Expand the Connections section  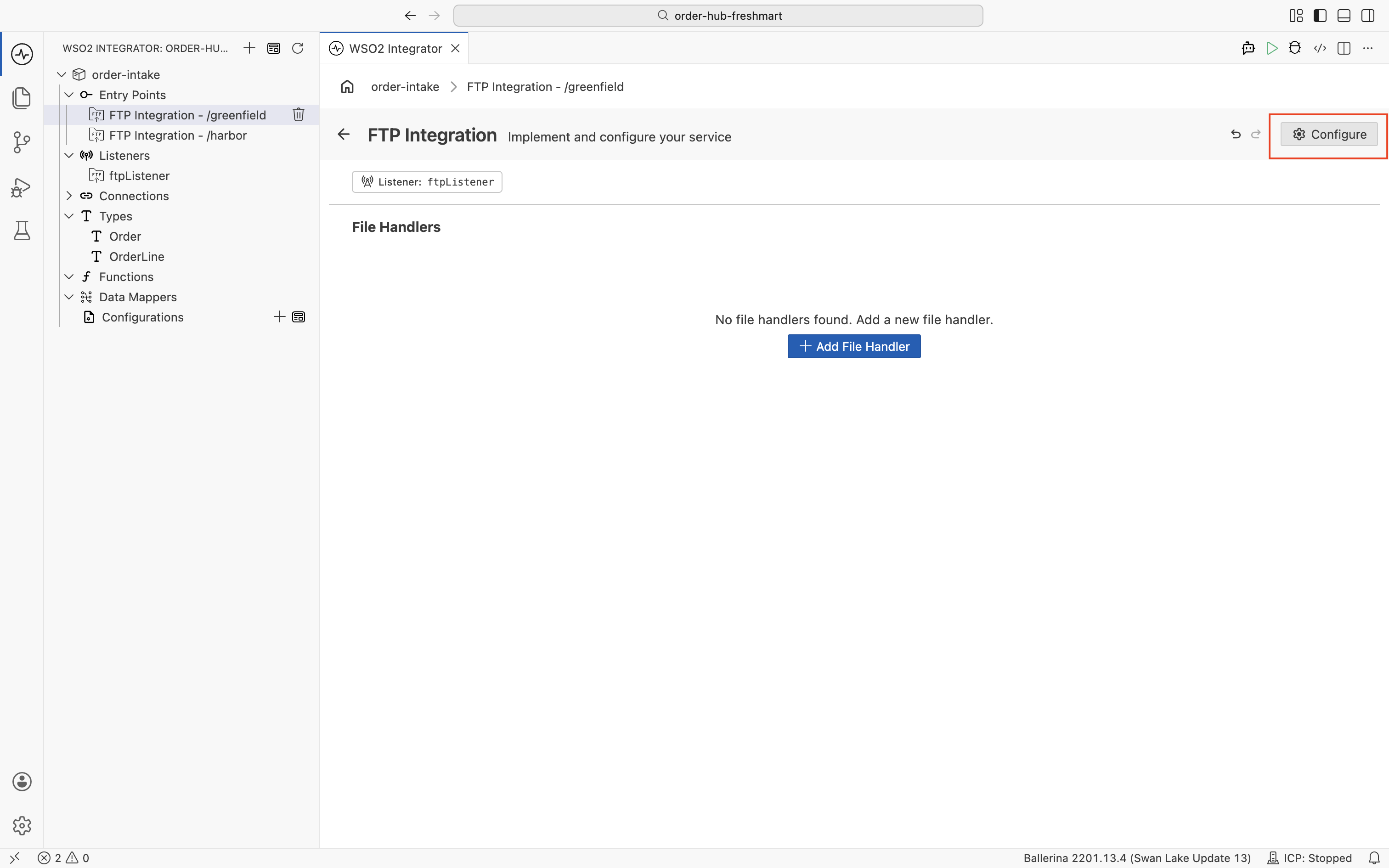69,196
